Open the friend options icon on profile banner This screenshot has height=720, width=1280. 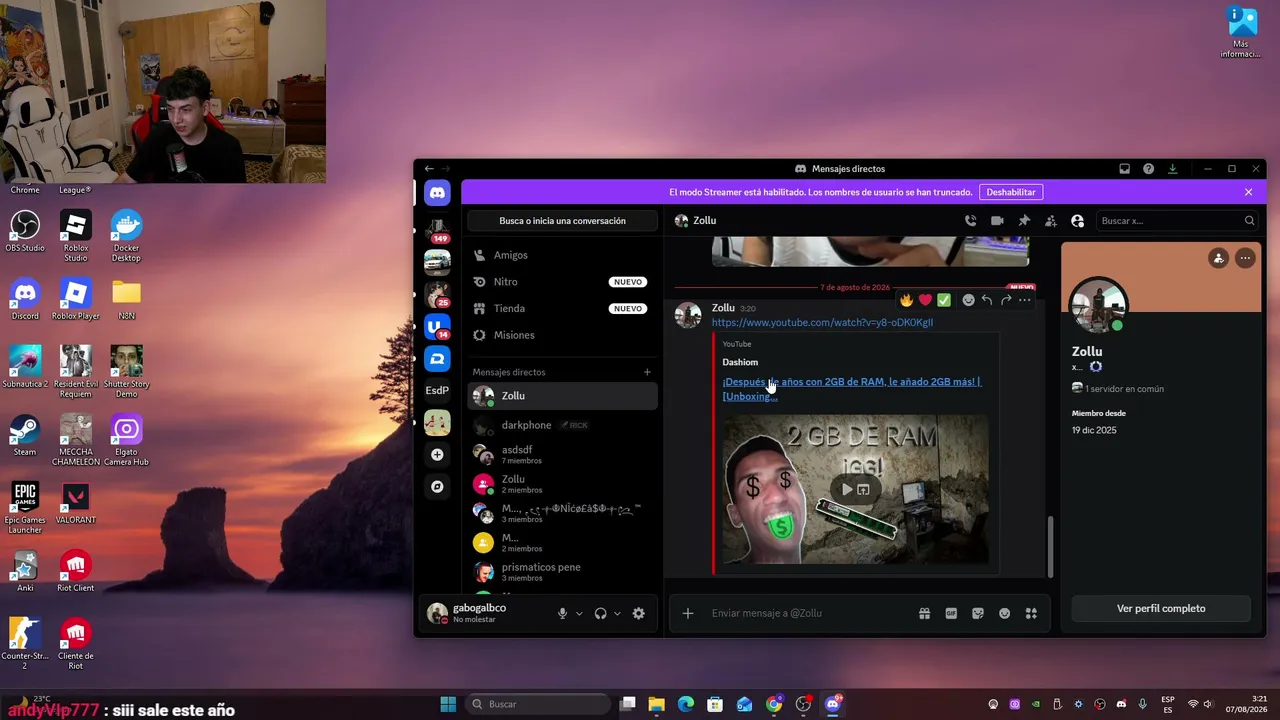pyautogui.click(x=1218, y=258)
